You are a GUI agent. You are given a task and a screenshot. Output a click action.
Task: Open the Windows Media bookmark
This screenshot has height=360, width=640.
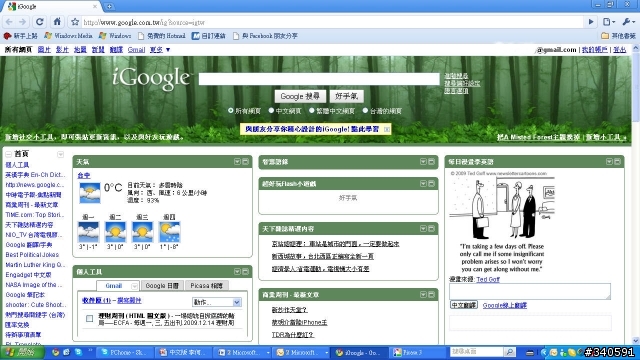click(x=69, y=36)
